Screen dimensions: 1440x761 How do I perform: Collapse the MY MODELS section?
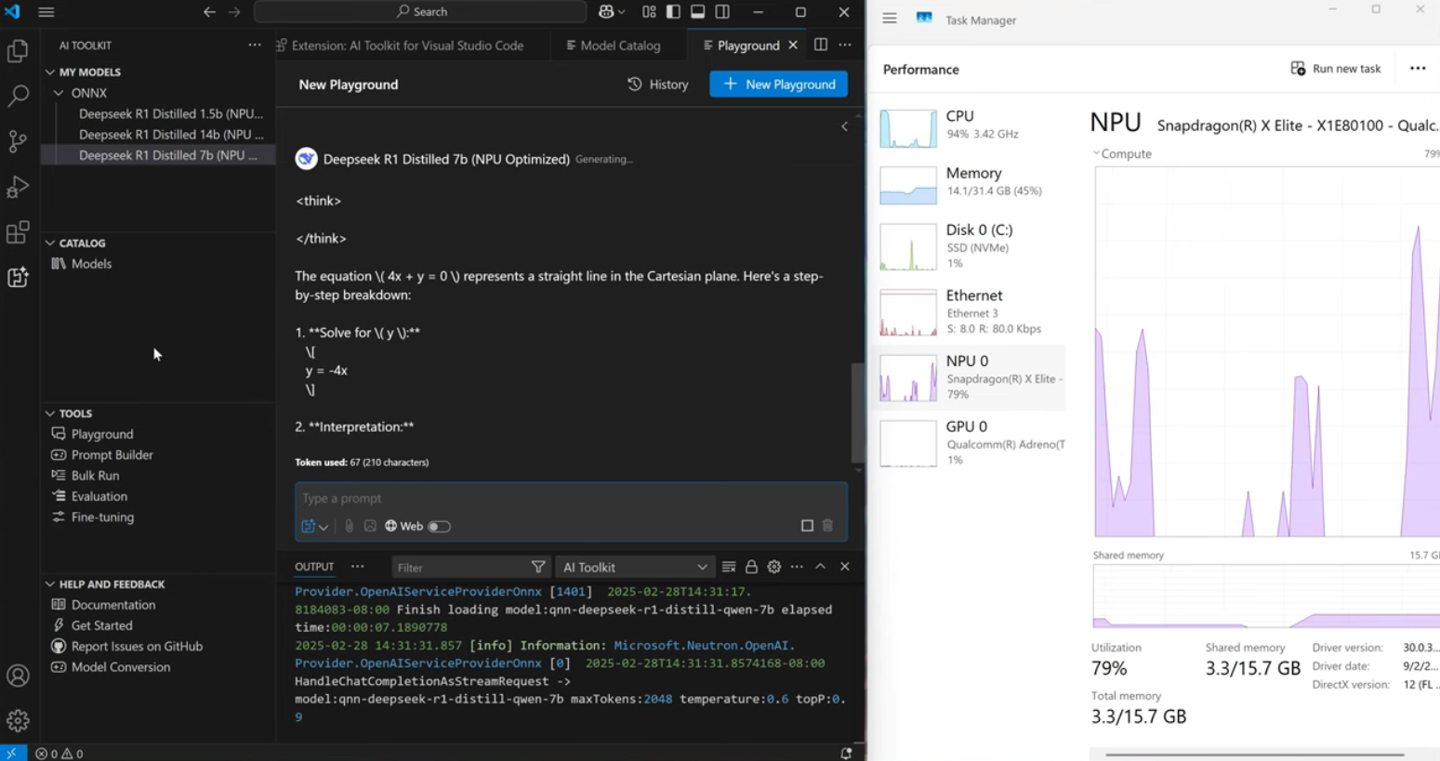(50, 72)
